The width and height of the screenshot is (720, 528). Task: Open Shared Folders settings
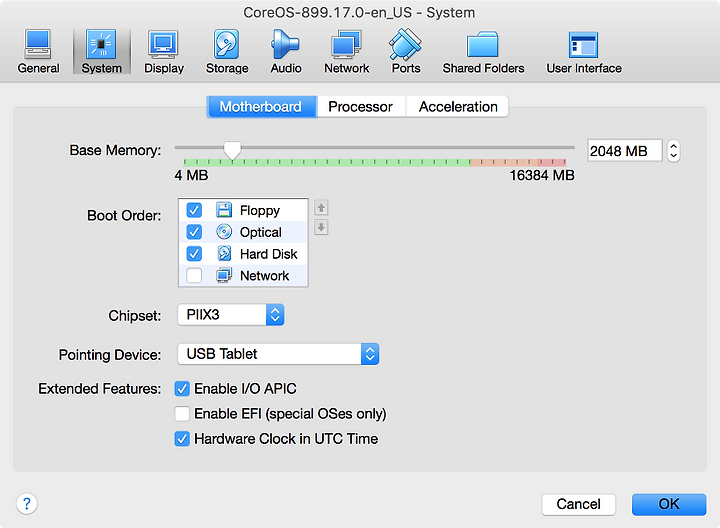483,51
